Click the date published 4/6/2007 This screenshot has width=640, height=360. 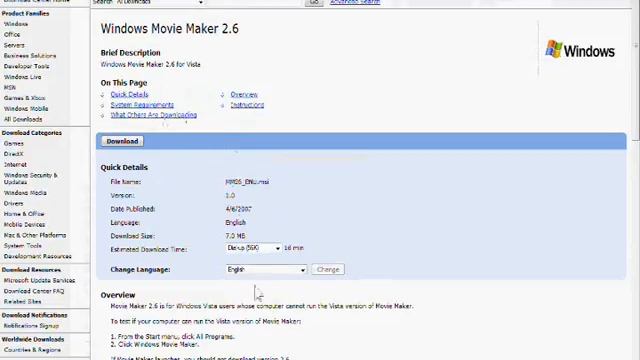(x=238, y=209)
